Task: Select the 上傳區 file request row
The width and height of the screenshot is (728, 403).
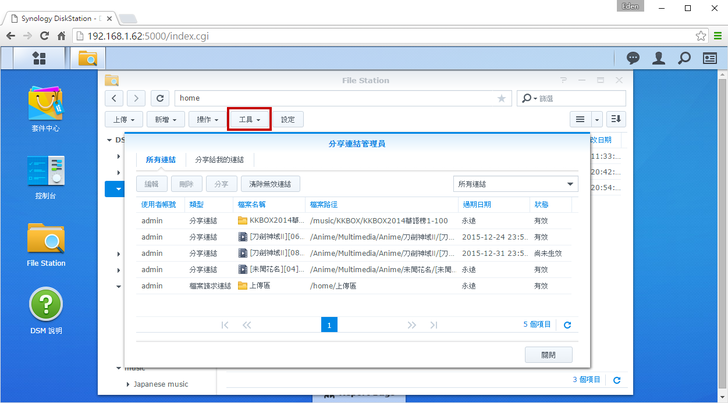Action: coord(350,285)
